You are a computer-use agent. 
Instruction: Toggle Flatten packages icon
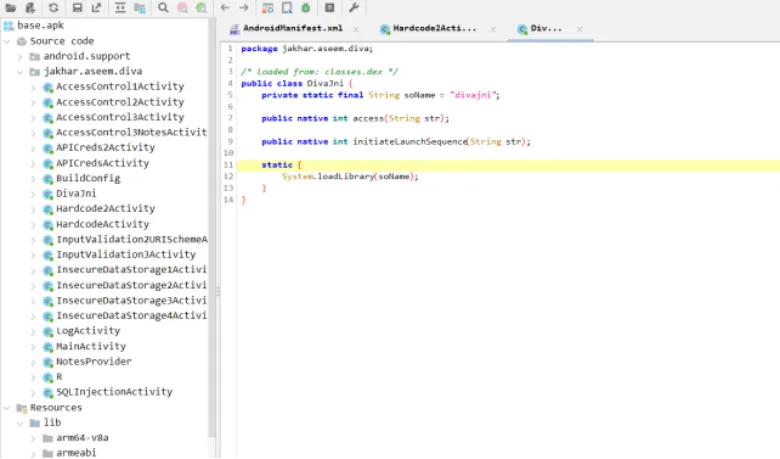coord(140,8)
